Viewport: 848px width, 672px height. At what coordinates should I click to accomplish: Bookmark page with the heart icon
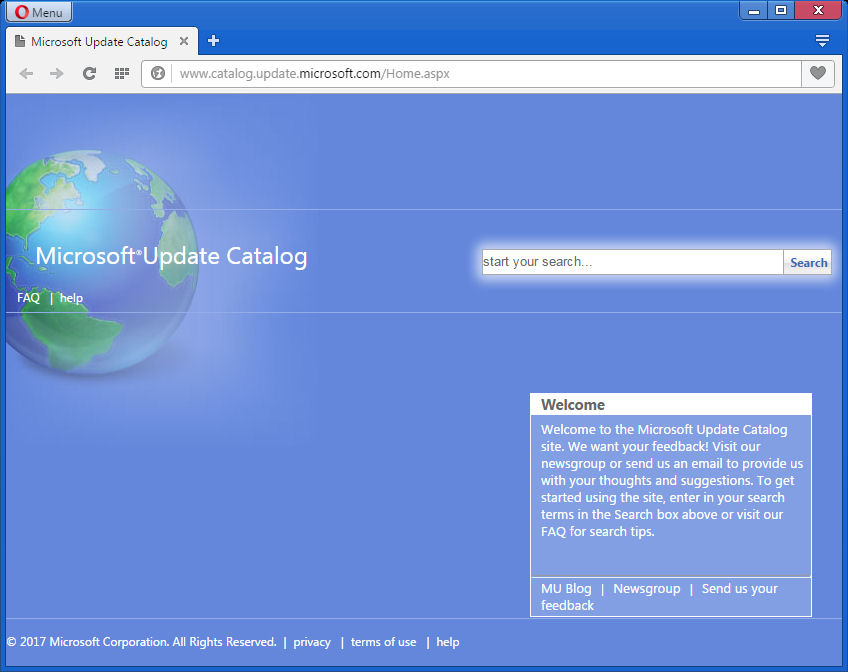pyautogui.click(x=818, y=73)
